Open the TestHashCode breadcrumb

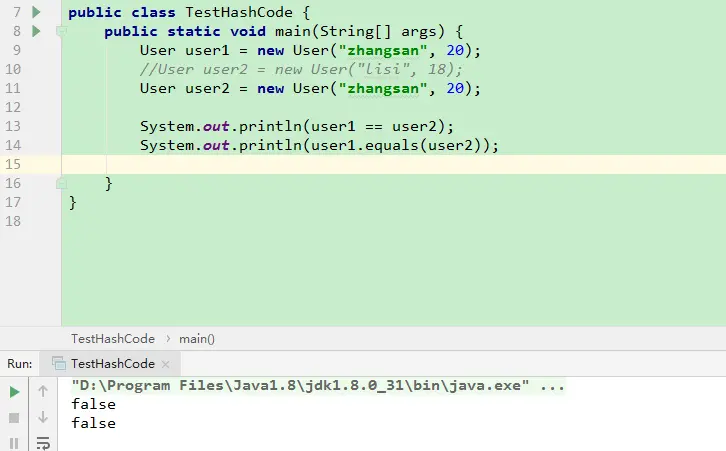(x=113, y=339)
